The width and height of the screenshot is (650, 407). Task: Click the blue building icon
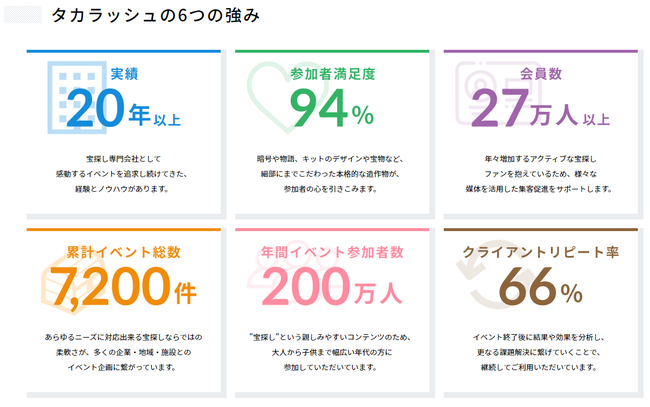tap(77, 97)
